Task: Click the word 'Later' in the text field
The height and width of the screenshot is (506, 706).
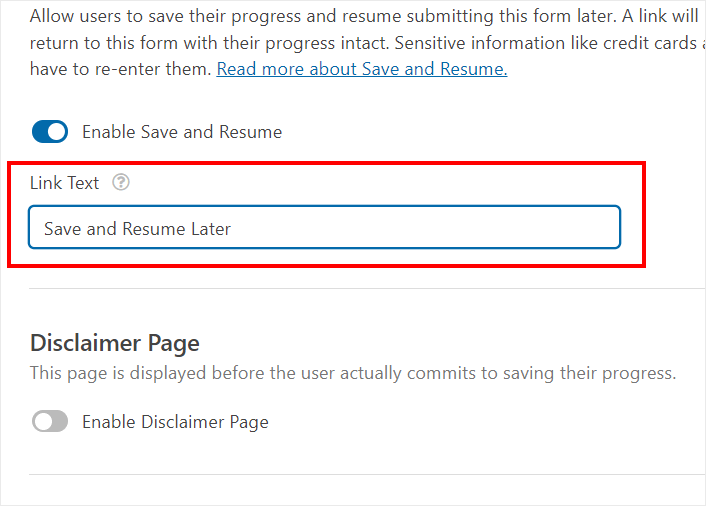Action: point(211,229)
